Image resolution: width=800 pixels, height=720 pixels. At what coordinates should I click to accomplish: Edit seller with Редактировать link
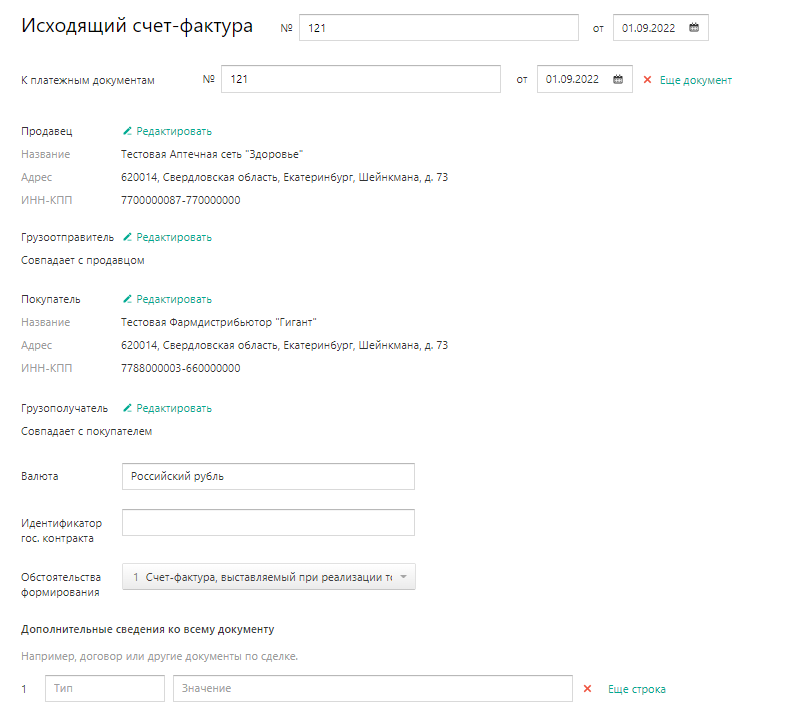174,131
